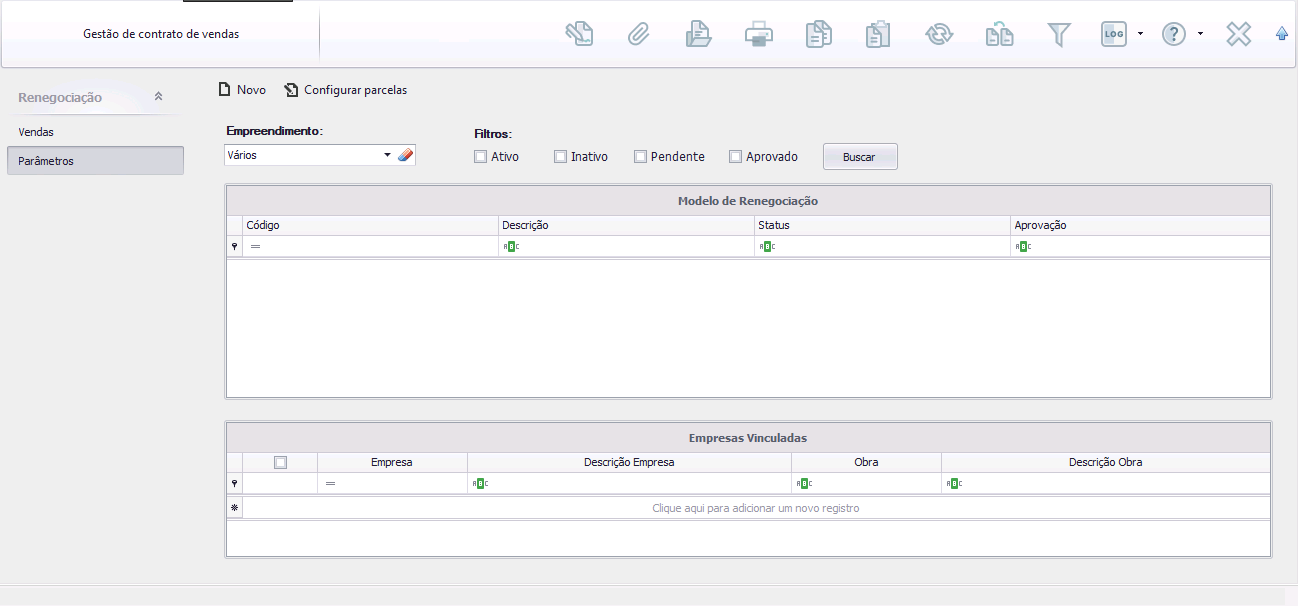Click the refresh arrows icon
This screenshot has height=606, width=1298.
(x=938, y=34)
